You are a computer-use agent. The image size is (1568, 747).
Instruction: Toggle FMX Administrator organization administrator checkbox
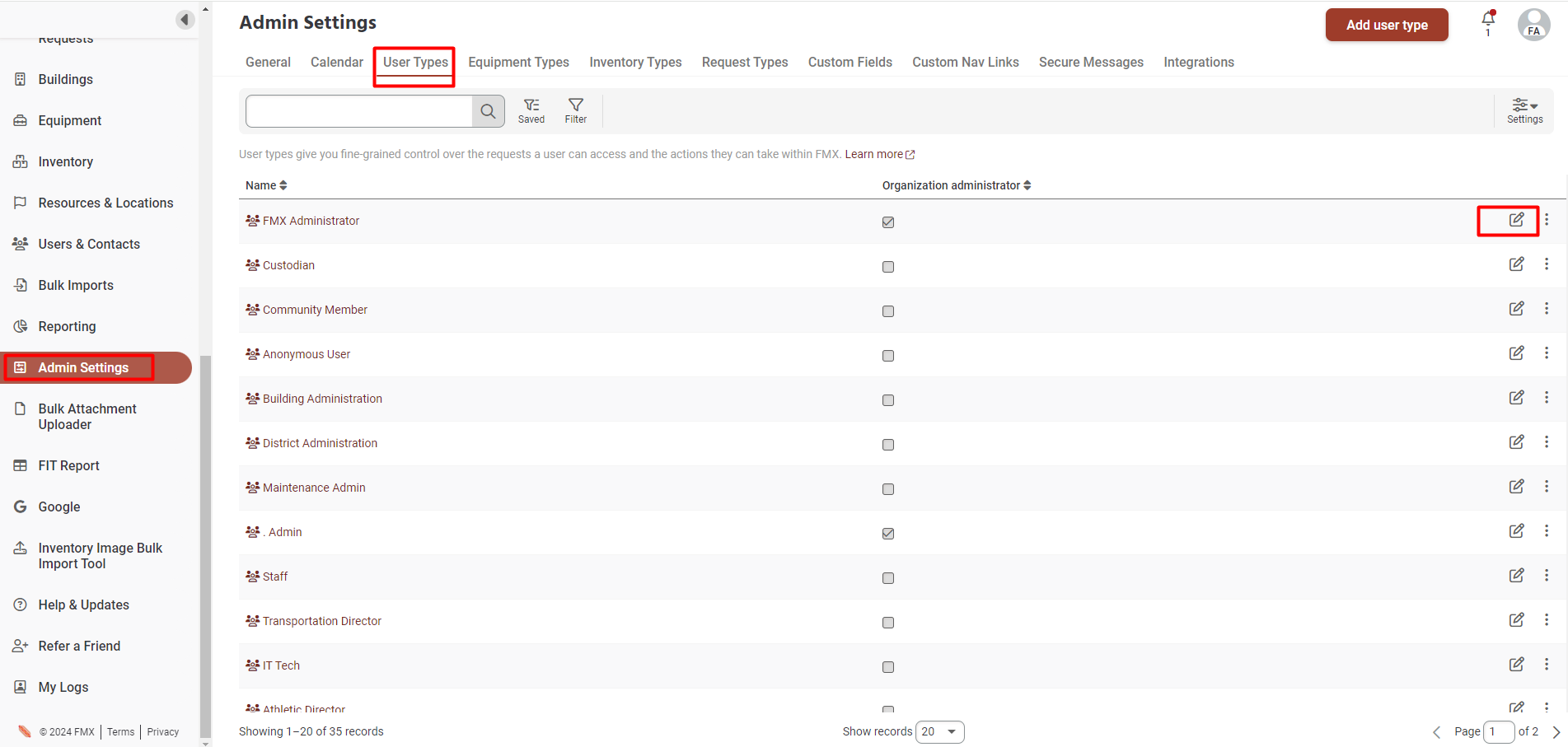point(888,222)
